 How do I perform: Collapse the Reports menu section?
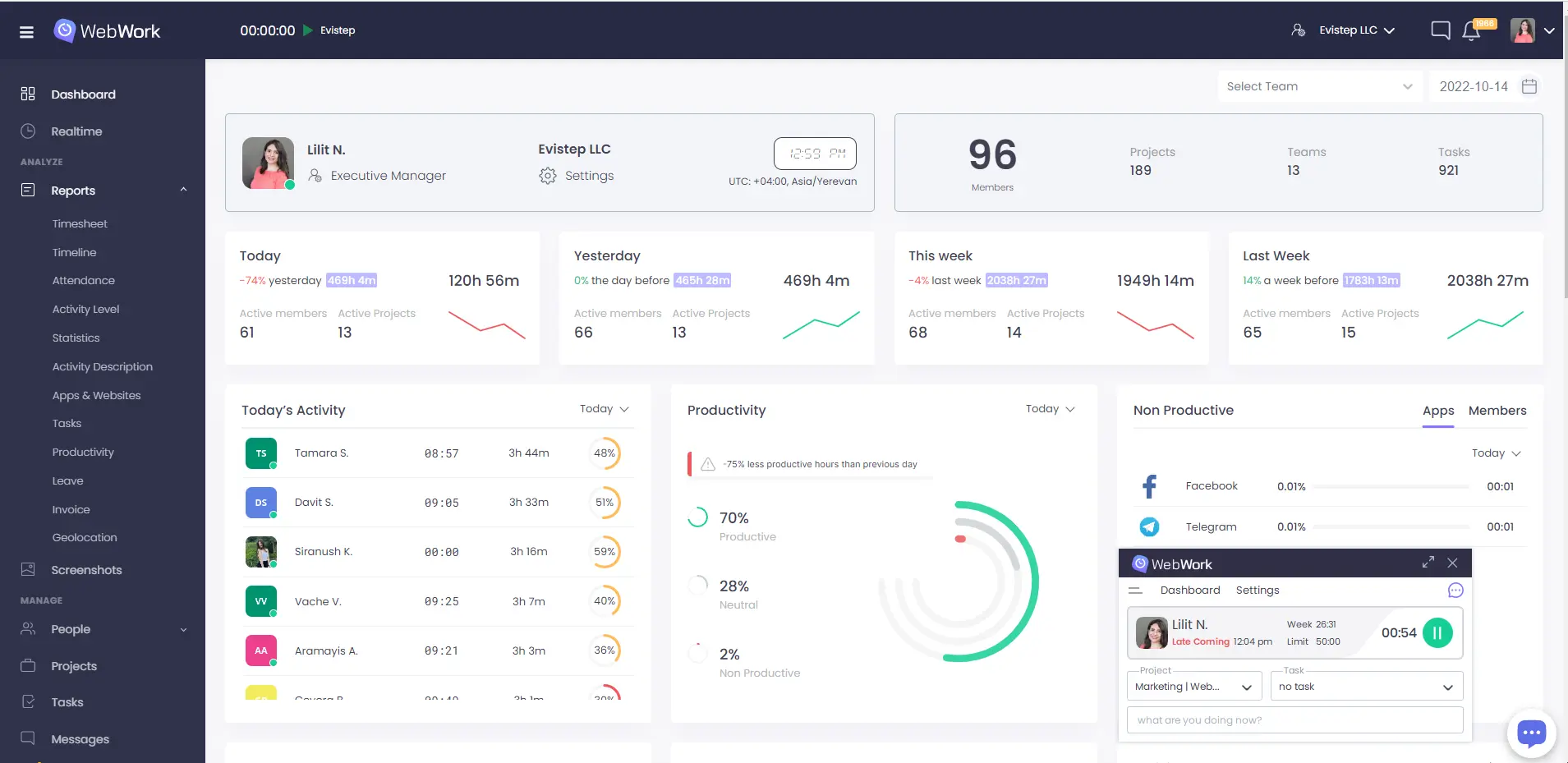click(x=182, y=190)
